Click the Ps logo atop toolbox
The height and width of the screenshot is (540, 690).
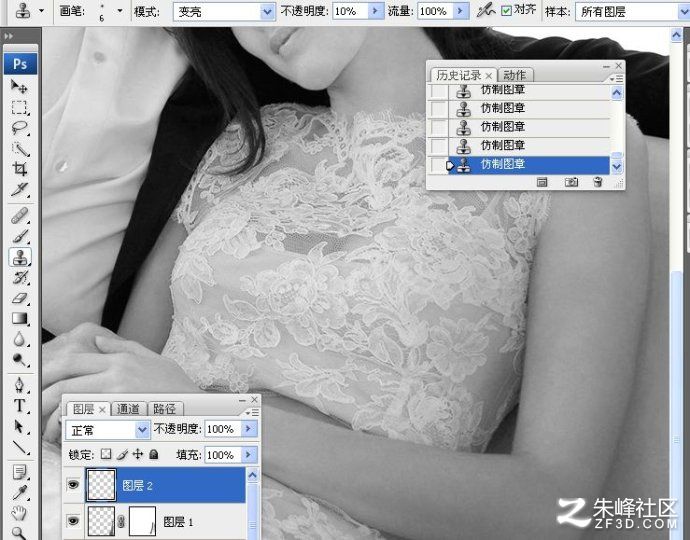(x=20, y=64)
